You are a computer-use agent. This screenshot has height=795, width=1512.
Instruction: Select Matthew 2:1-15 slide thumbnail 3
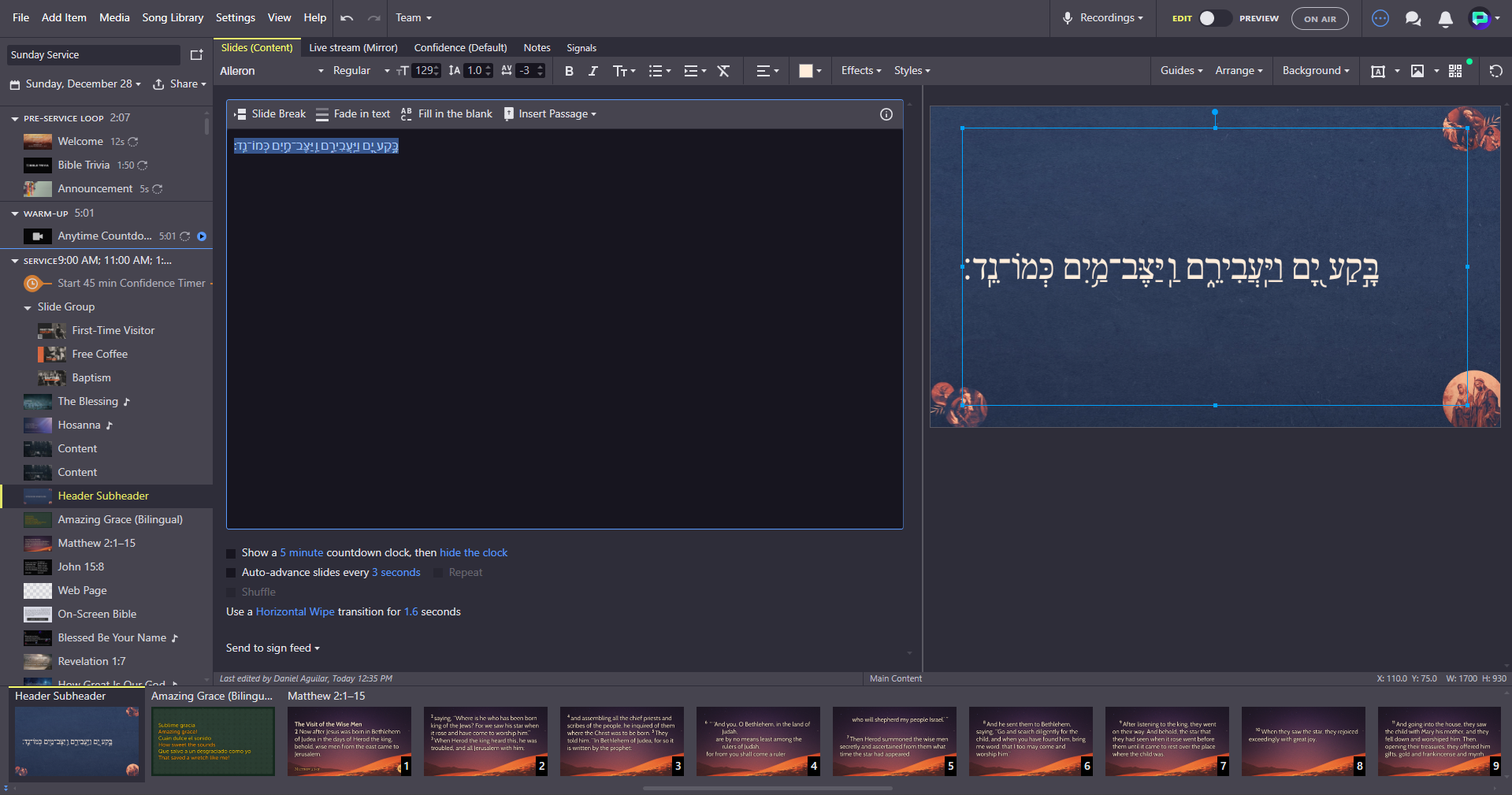click(x=622, y=741)
